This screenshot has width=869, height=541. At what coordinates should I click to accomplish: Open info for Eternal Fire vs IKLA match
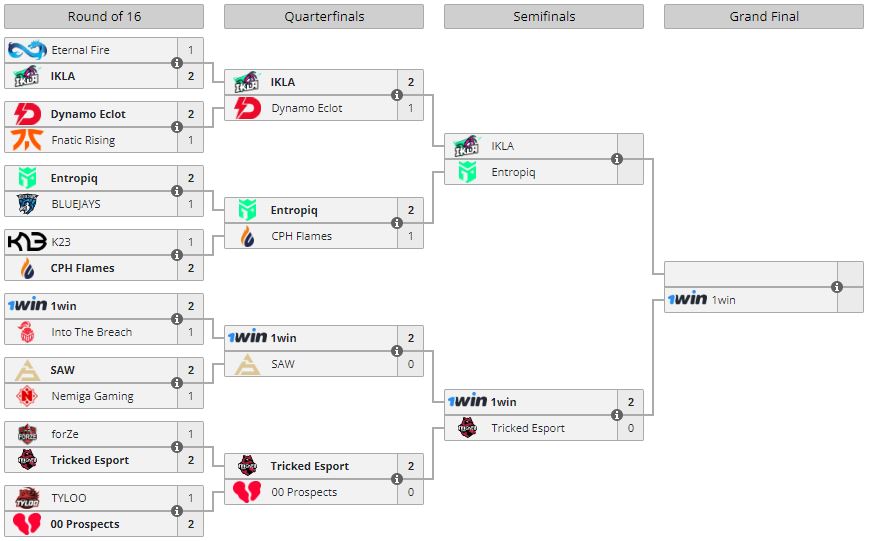177,63
